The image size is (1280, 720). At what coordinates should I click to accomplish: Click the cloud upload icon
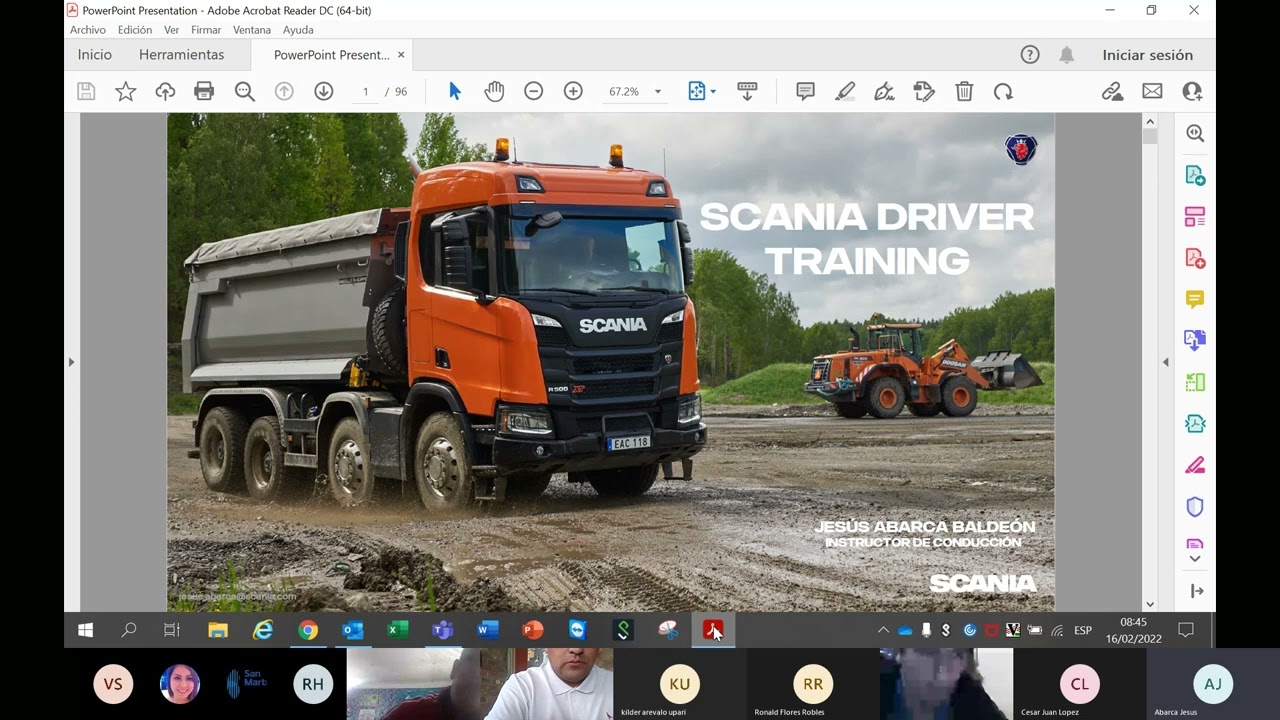click(165, 91)
